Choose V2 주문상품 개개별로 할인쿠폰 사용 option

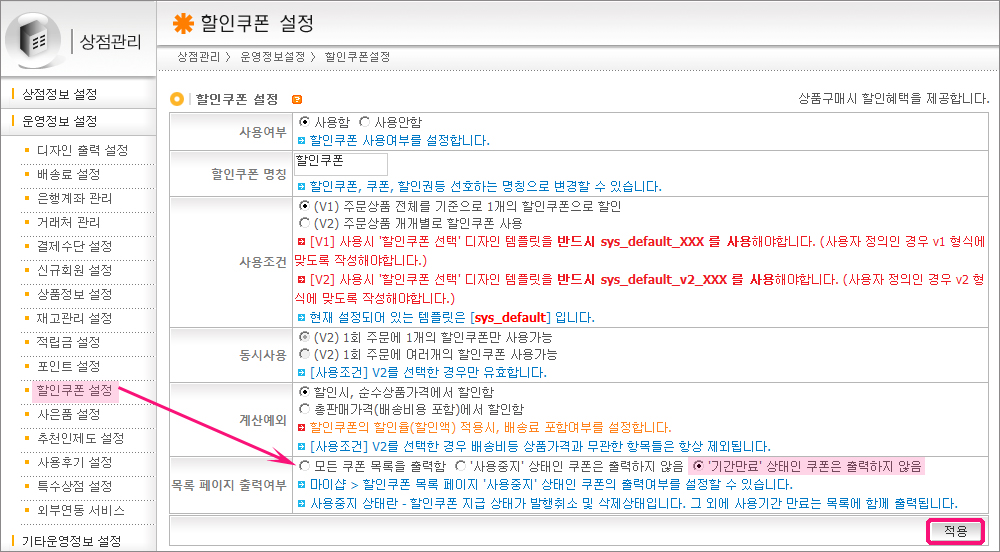tap(304, 224)
